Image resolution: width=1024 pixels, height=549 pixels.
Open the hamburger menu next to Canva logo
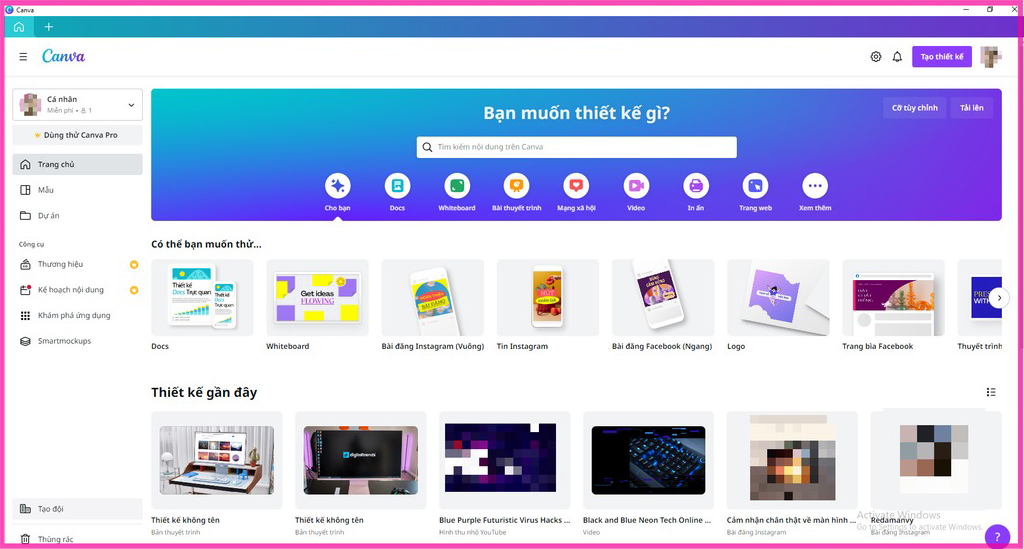(23, 57)
